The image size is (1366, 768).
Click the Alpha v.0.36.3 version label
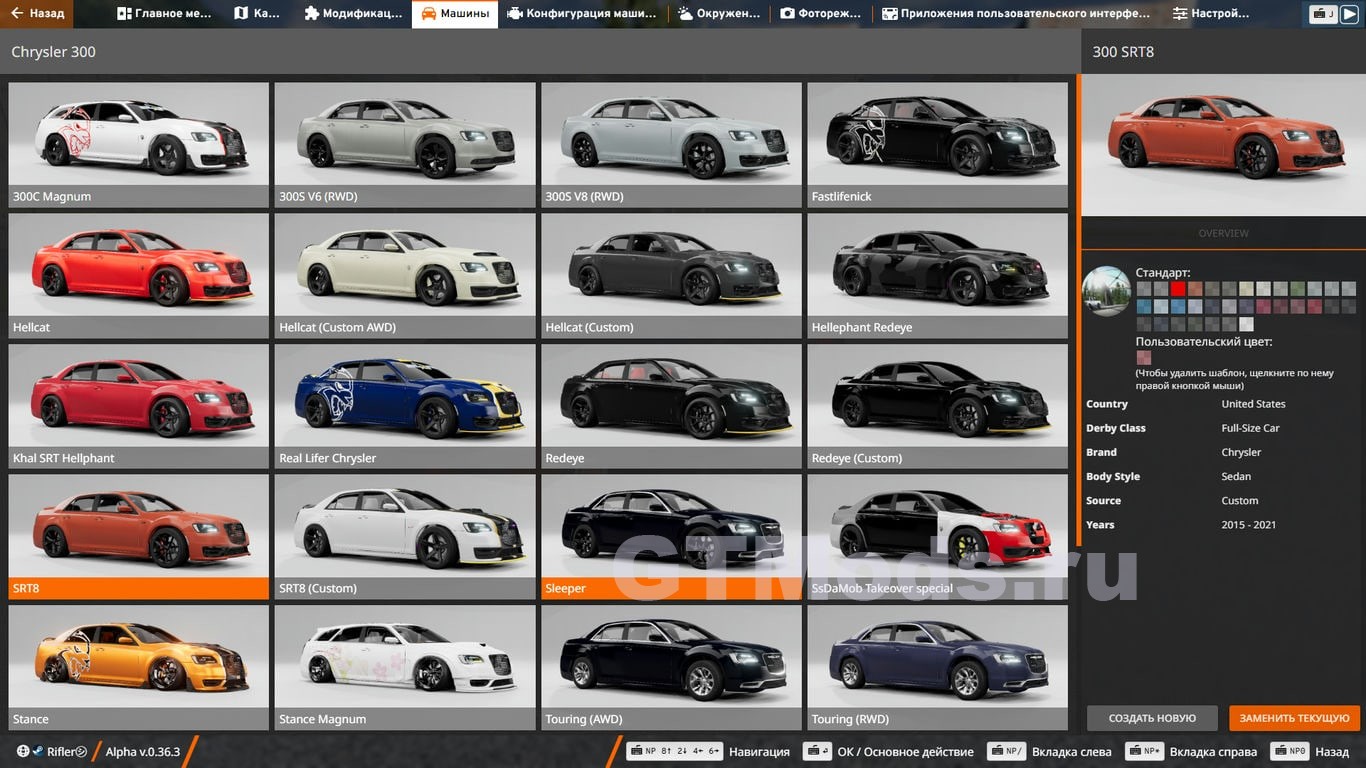[143, 752]
